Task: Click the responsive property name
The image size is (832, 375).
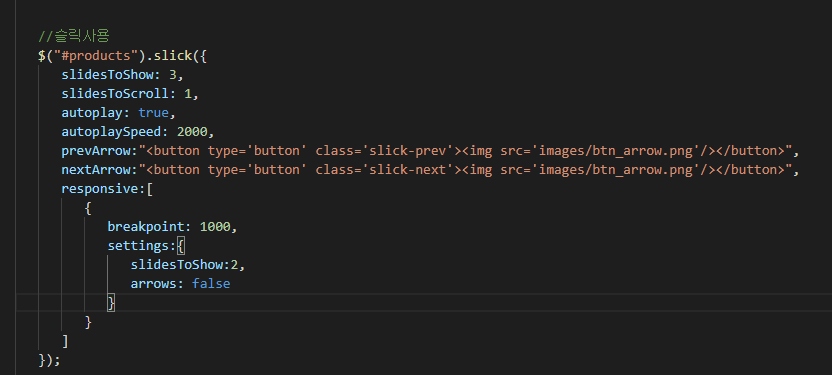Action: pos(99,189)
